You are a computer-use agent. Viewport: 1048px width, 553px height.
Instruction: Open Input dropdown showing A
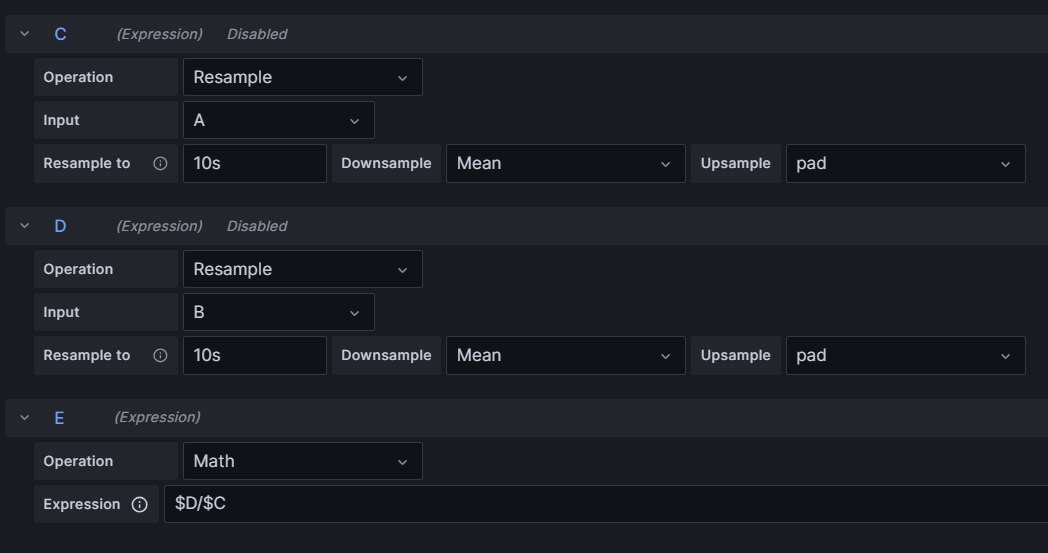click(x=279, y=120)
